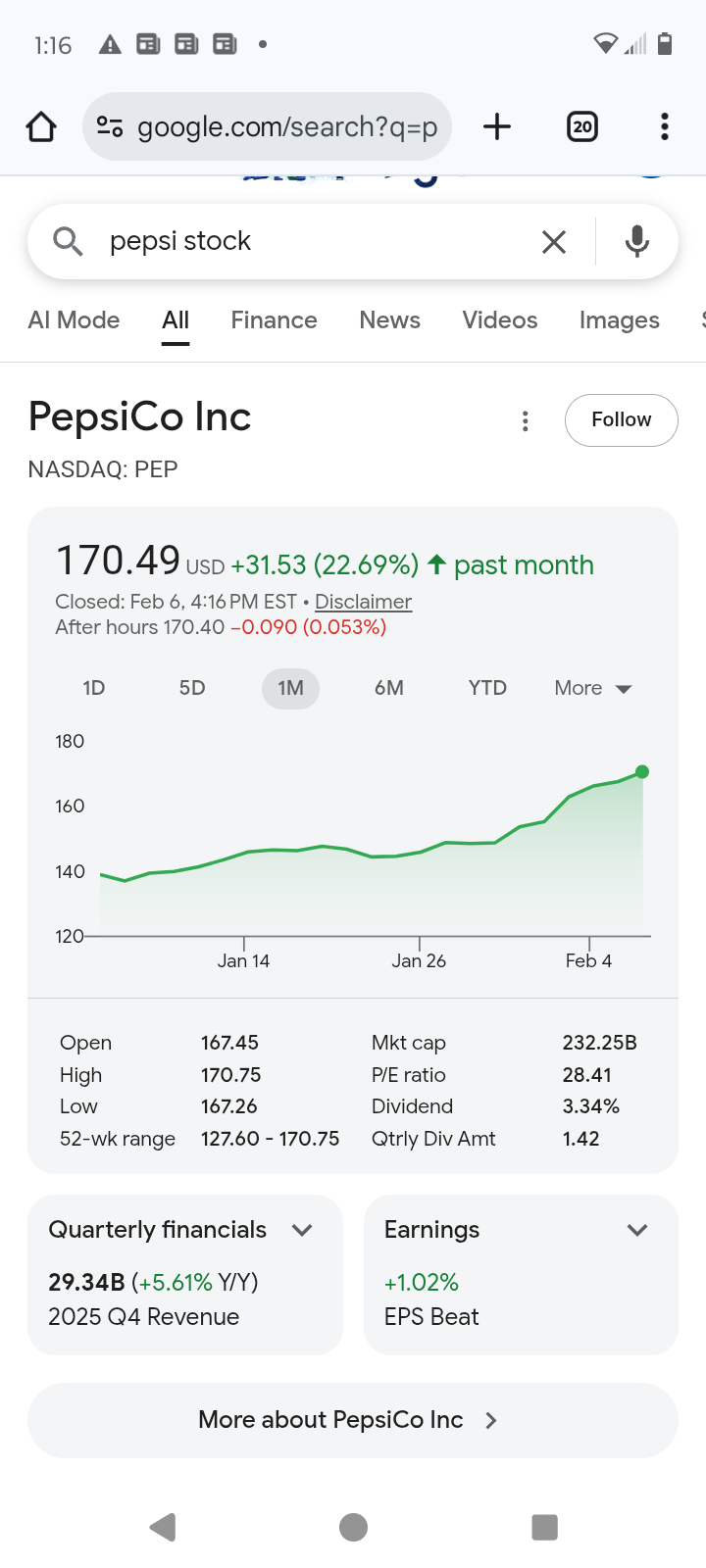
Task: Select the 1D chart range
Action: click(94, 688)
